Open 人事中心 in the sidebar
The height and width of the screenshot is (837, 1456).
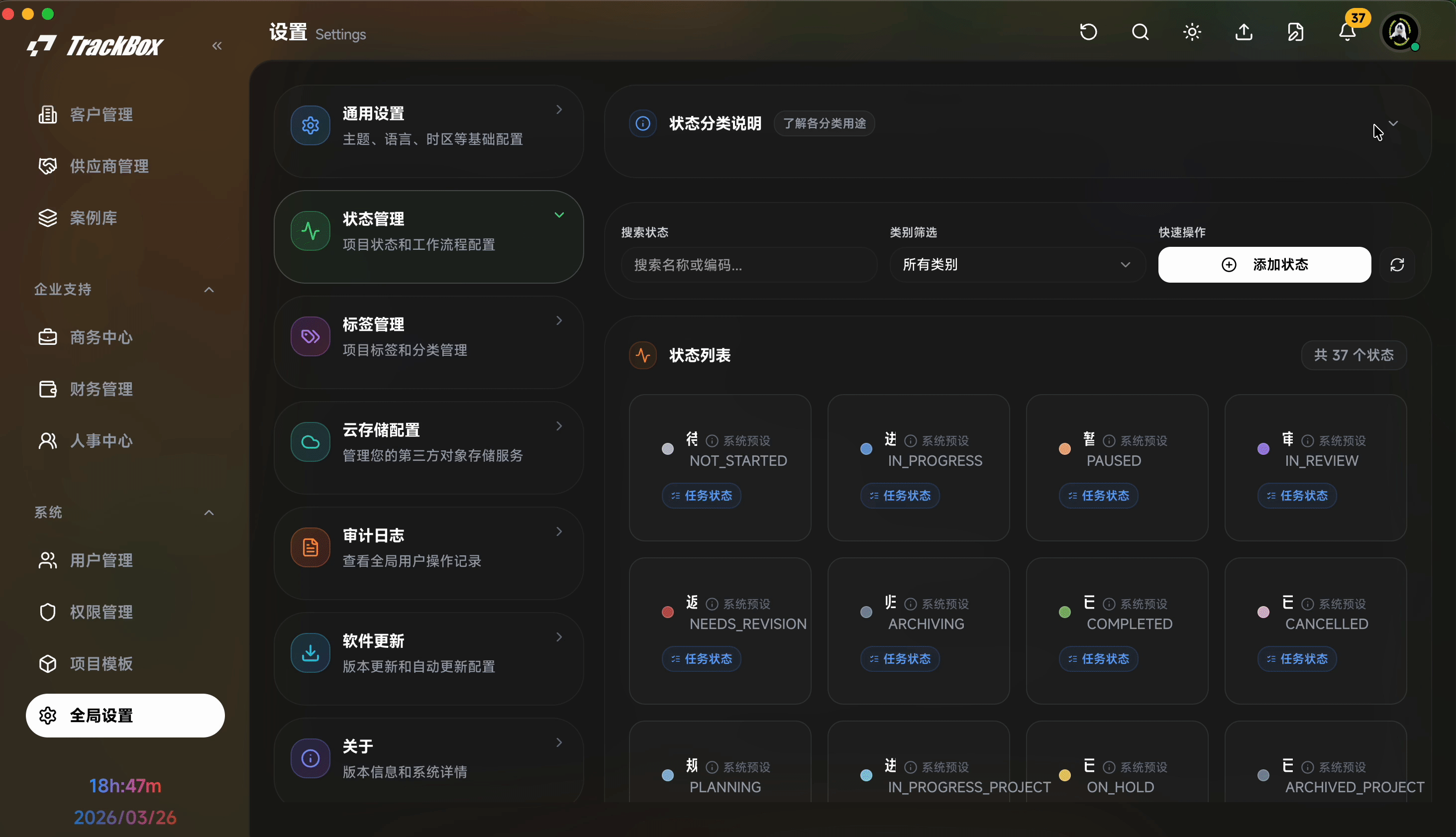coord(125,441)
